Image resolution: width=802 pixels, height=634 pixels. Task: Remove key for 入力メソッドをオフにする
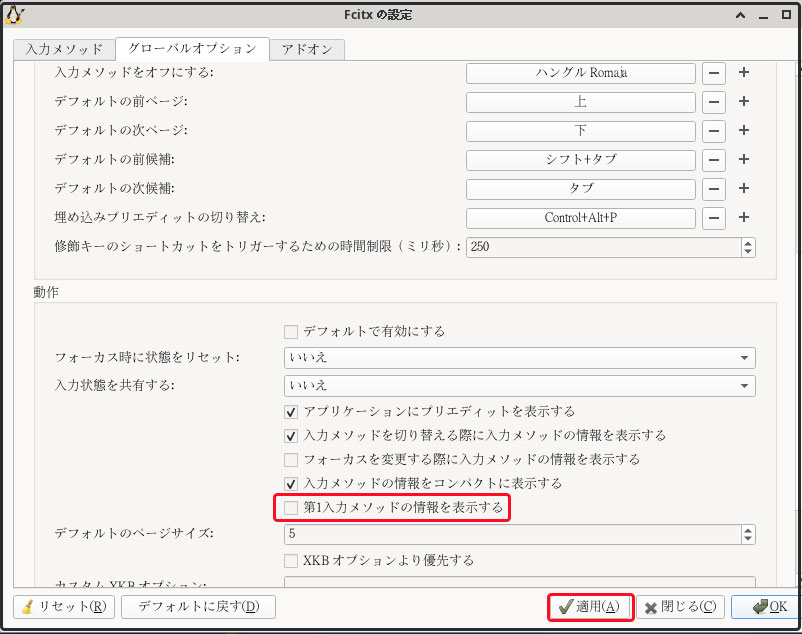pos(714,73)
